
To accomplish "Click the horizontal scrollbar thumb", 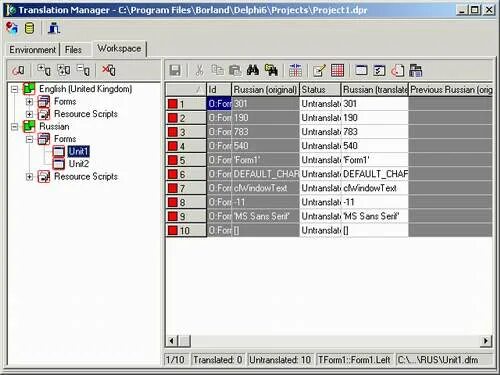I will click(x=185, y=341).
